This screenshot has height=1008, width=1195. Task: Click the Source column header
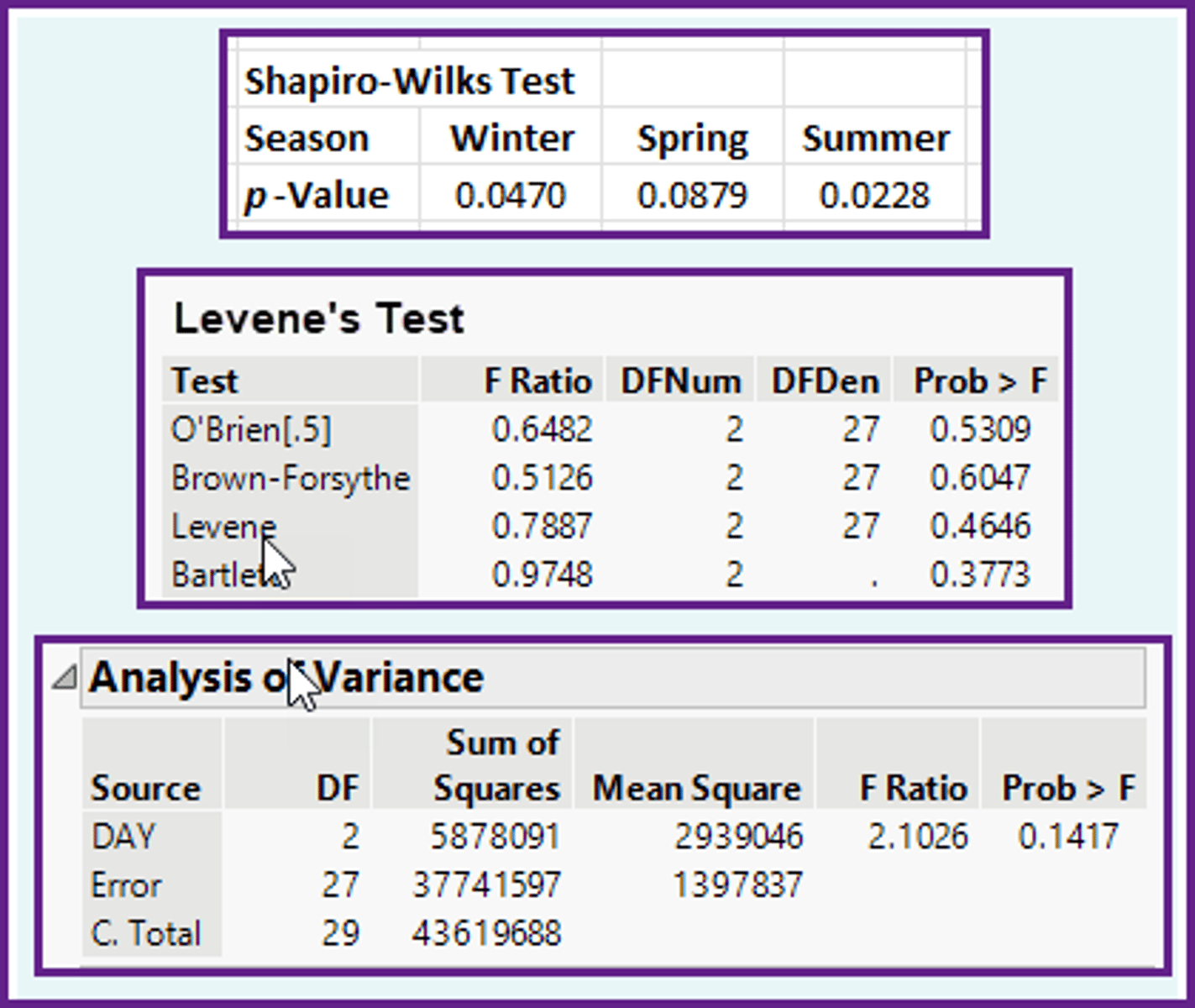tap(146, 788)
